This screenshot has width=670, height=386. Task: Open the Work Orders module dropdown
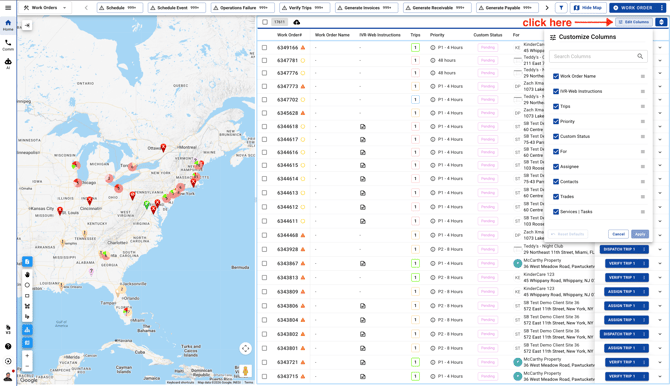point(45,8)
